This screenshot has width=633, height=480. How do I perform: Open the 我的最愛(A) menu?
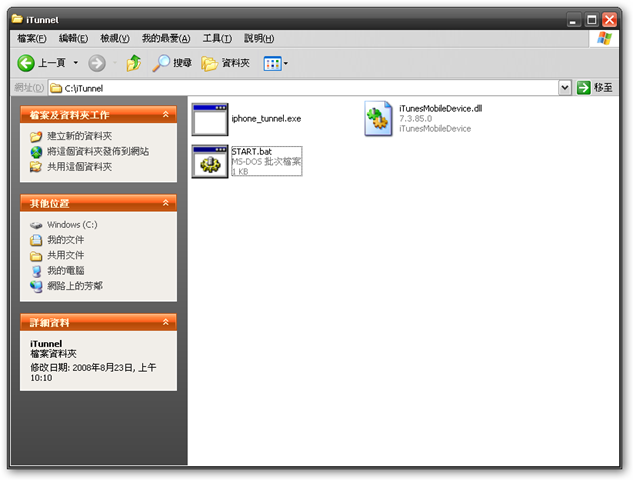click(x=166, y=38)
